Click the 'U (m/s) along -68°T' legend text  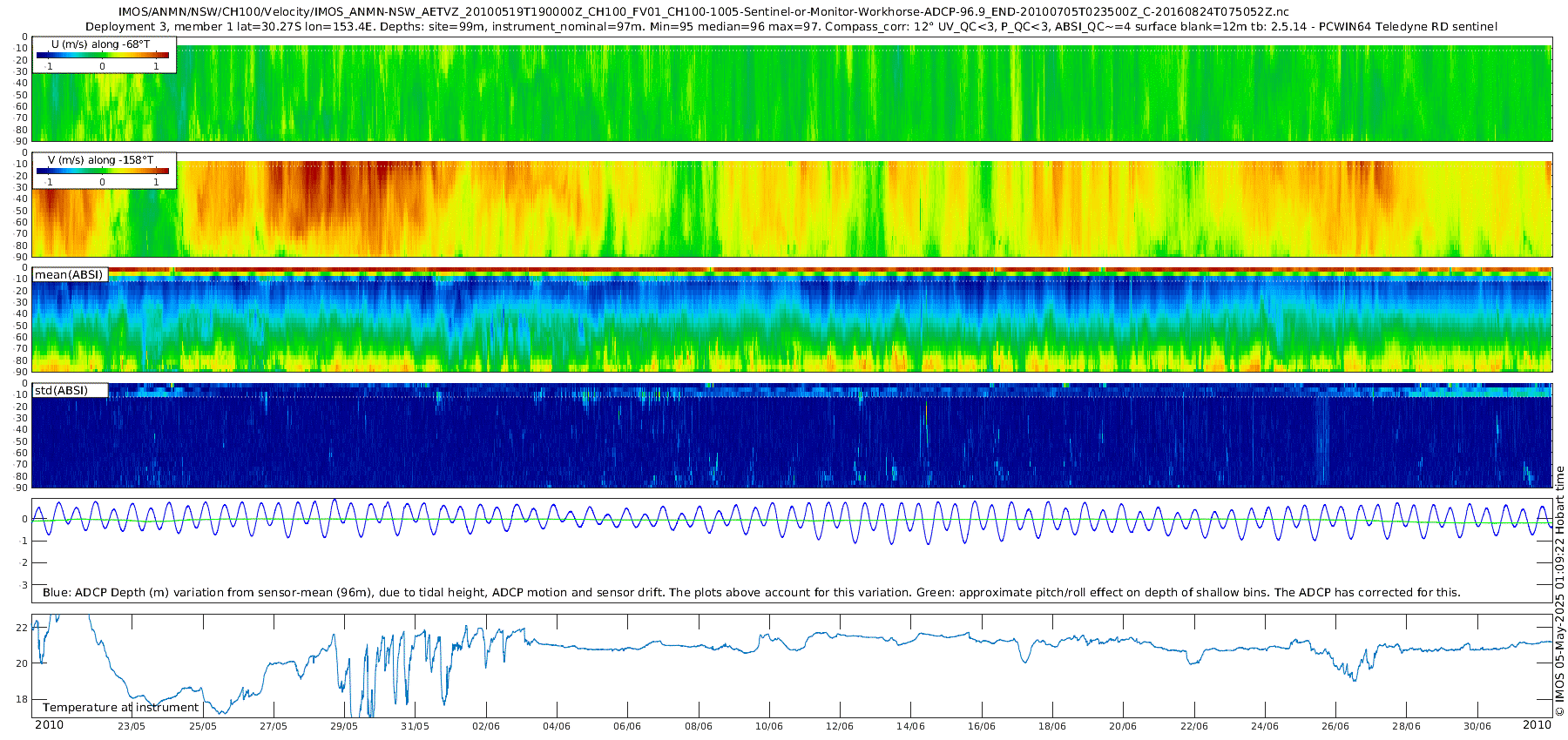coord(103,44)
